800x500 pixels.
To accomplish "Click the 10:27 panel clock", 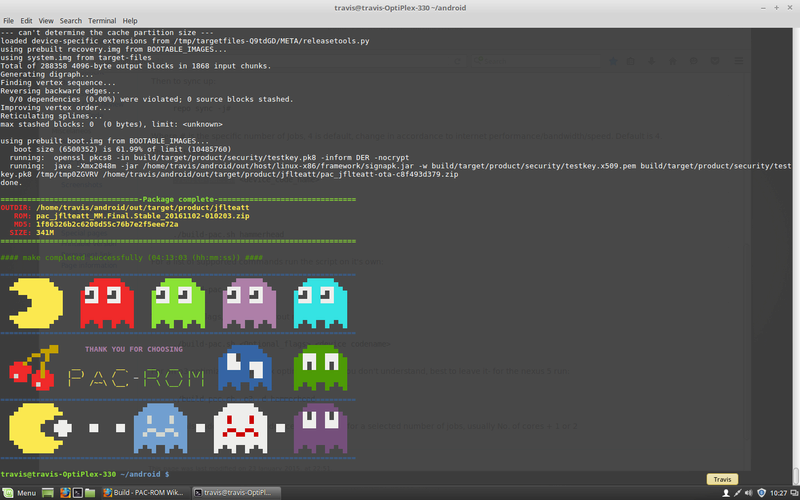I will (x=779, y=493).
